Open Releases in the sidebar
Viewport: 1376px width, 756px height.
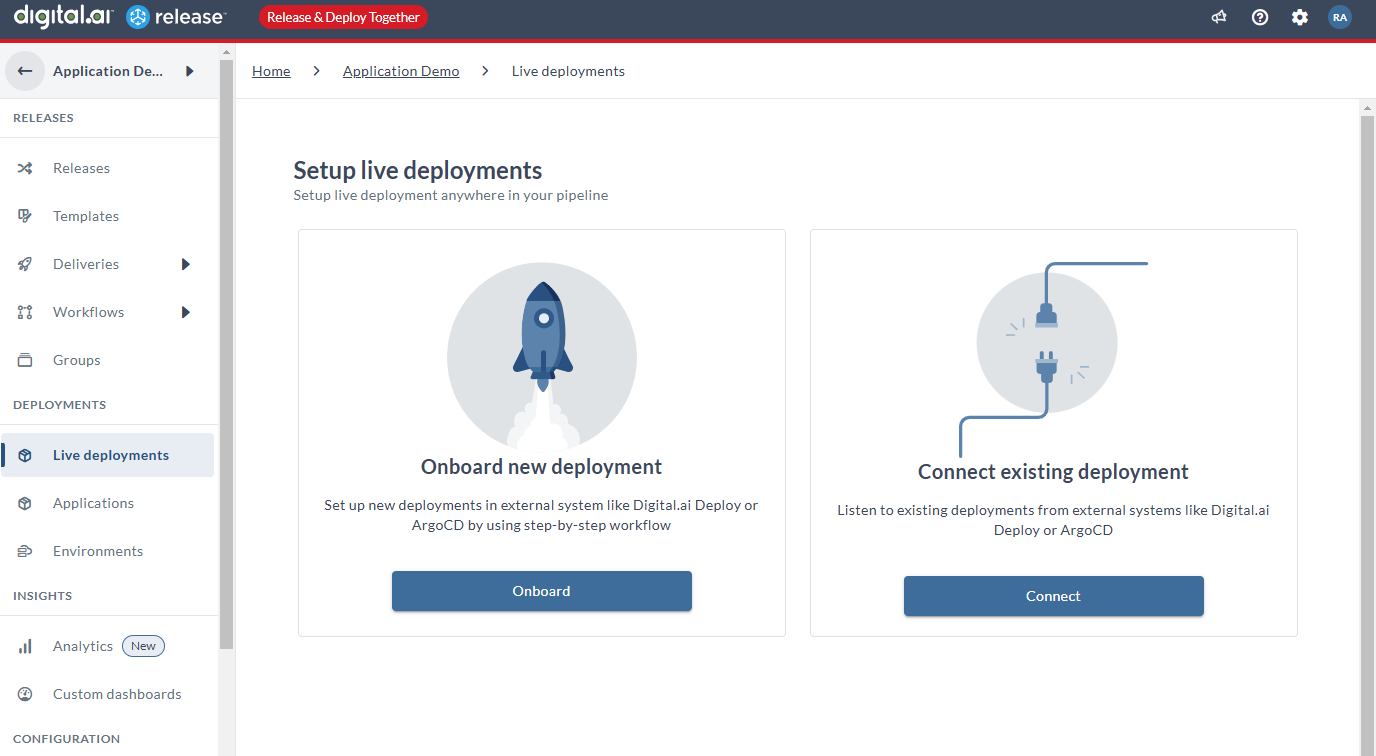(x=81, y=168)
